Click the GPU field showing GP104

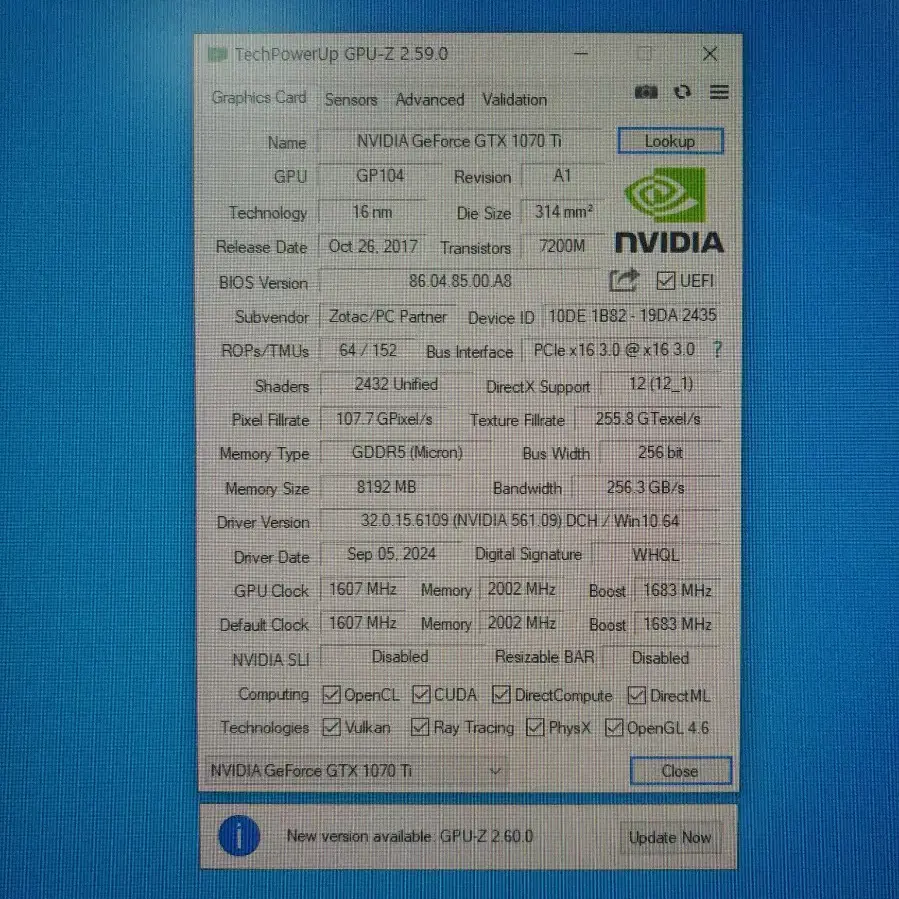tap(380, 175)
